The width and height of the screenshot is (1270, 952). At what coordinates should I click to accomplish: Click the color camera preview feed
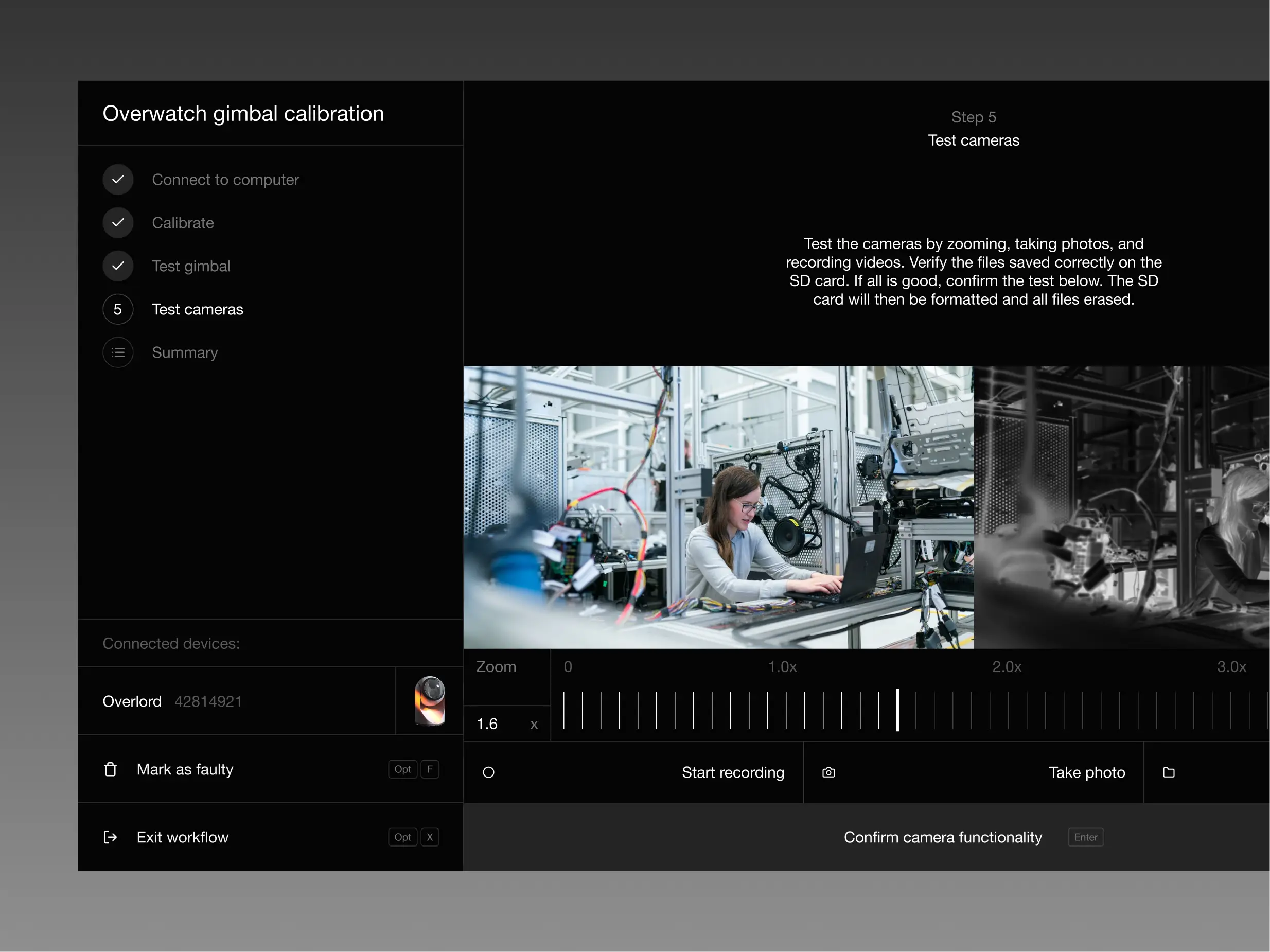click(719, 507)
